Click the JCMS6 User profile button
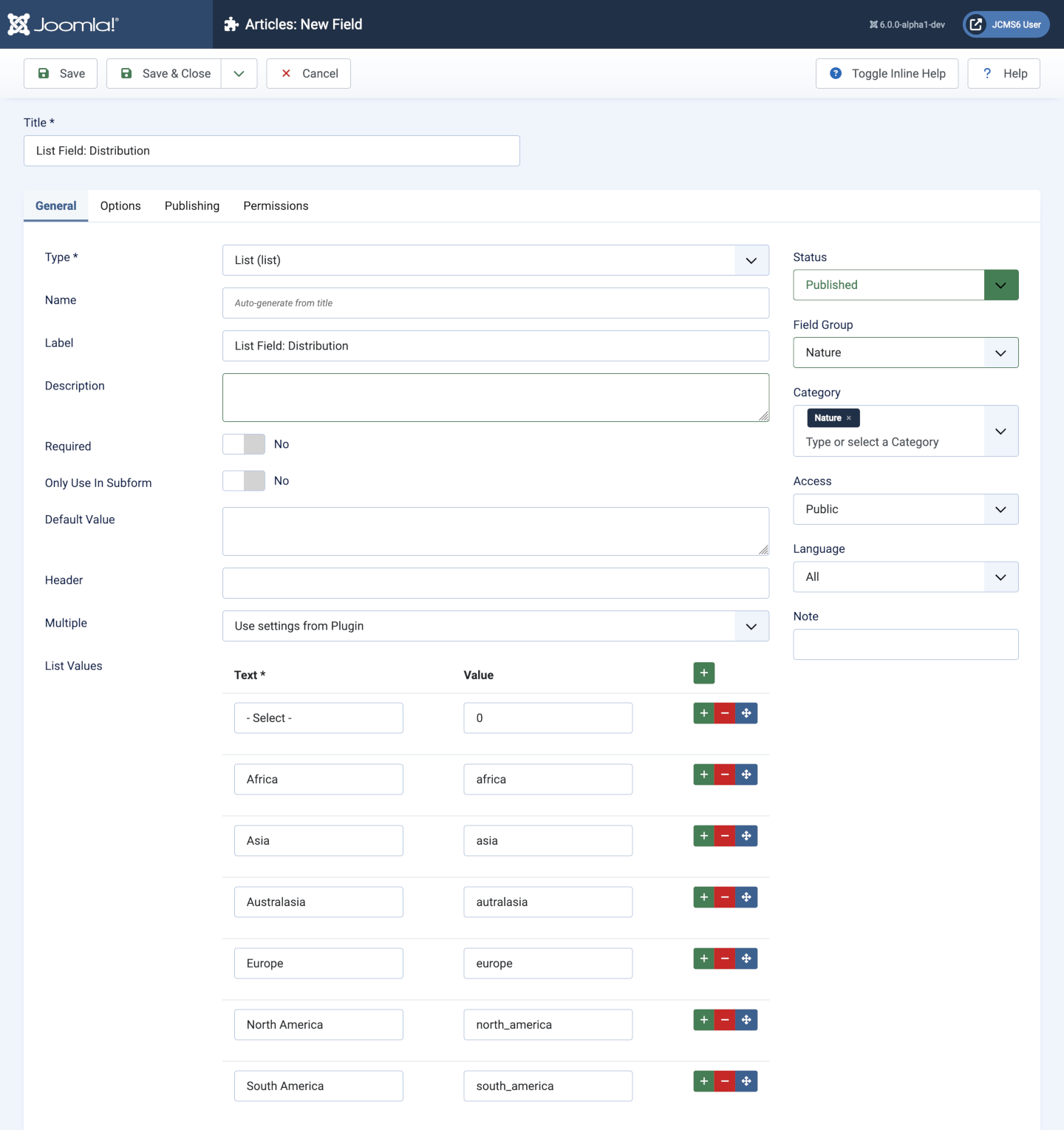The image size is (1064, 1130). coord(1006,24)
